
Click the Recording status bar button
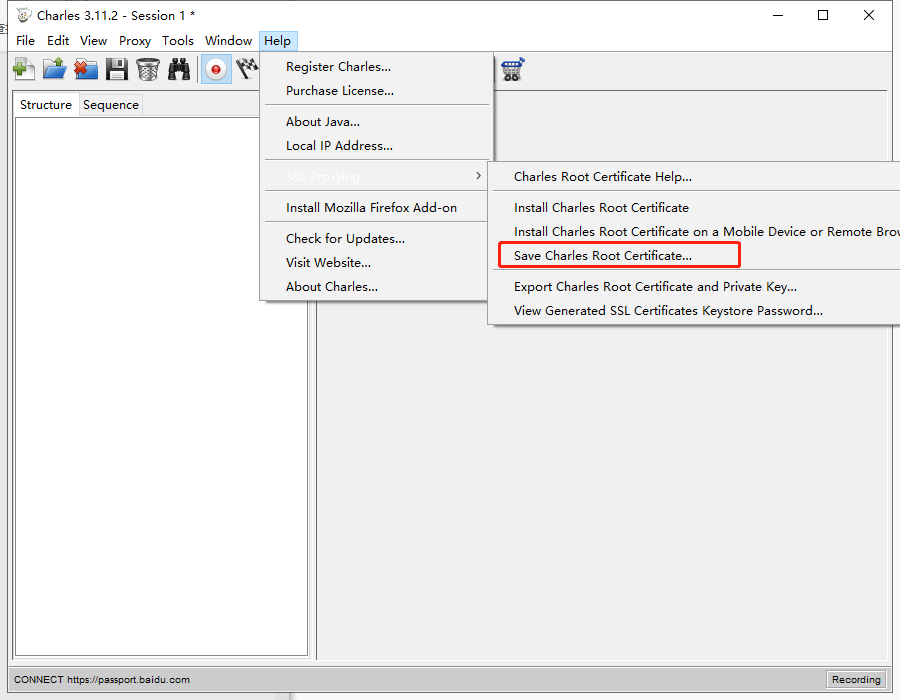(856, 679)
